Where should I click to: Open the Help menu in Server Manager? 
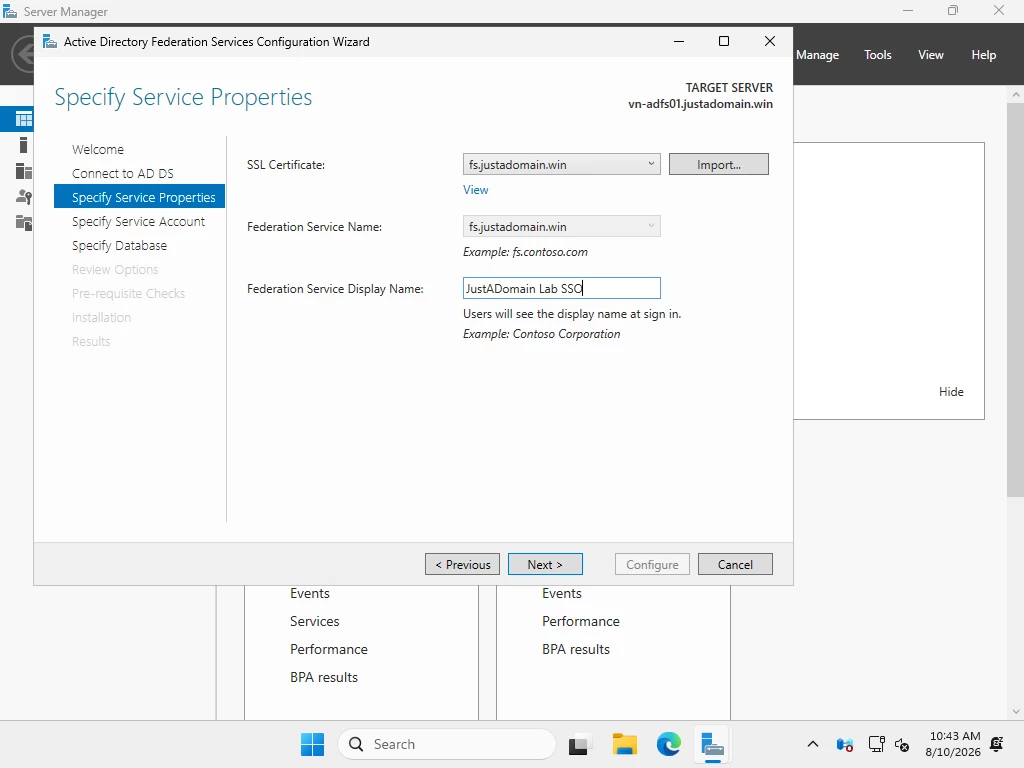(x=984, y=55)
